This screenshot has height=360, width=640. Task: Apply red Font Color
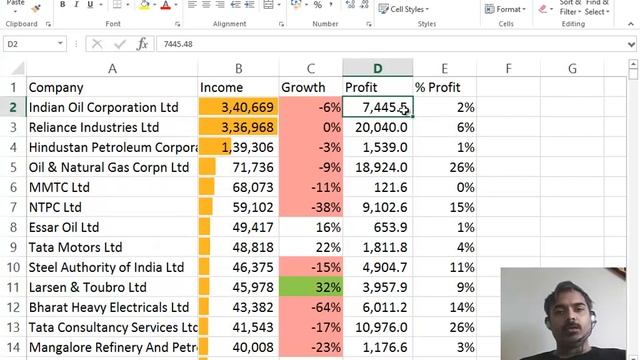[x=166, y=4]
